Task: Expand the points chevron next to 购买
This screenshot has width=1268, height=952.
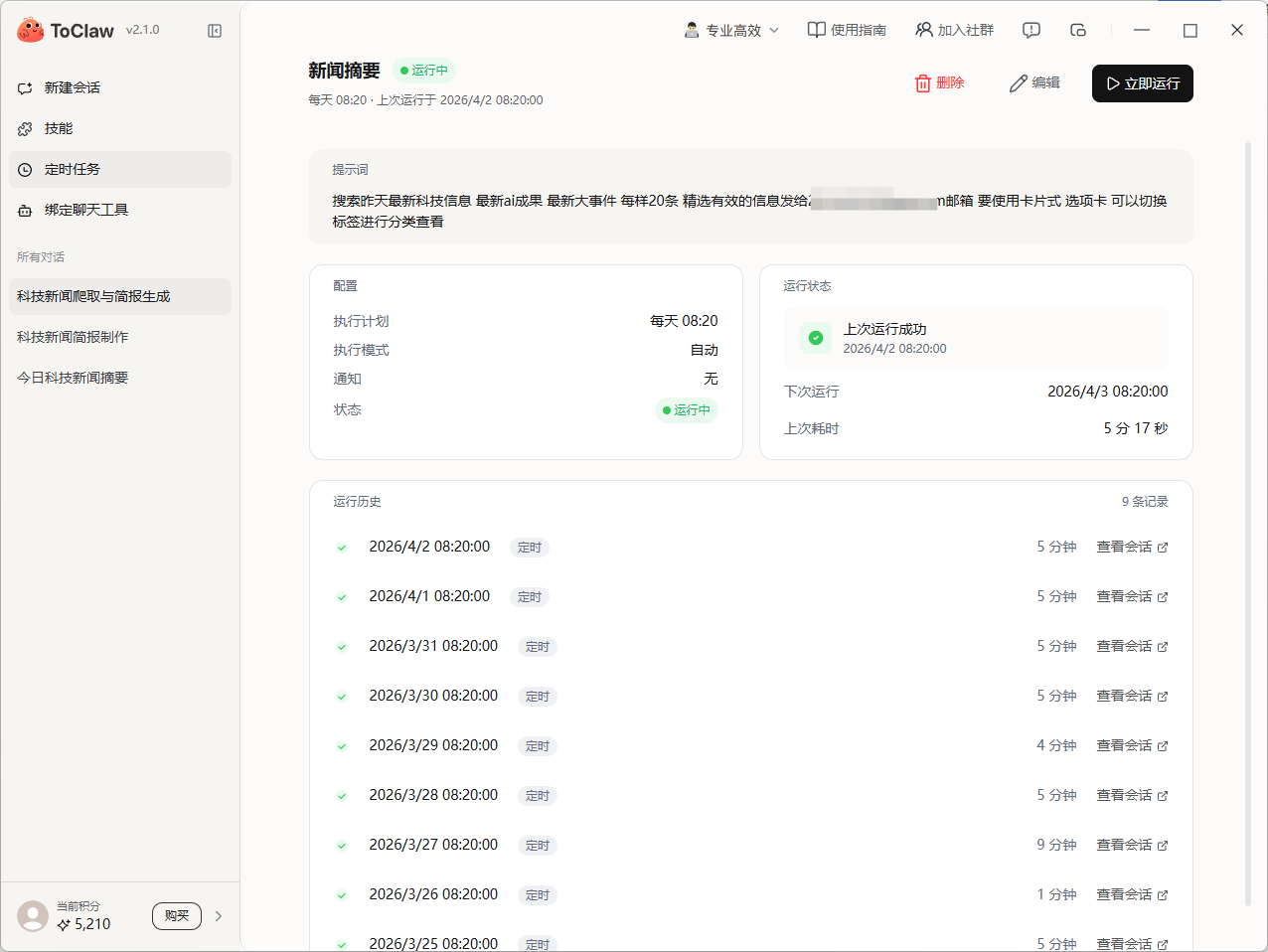Action: pos(219,916)
